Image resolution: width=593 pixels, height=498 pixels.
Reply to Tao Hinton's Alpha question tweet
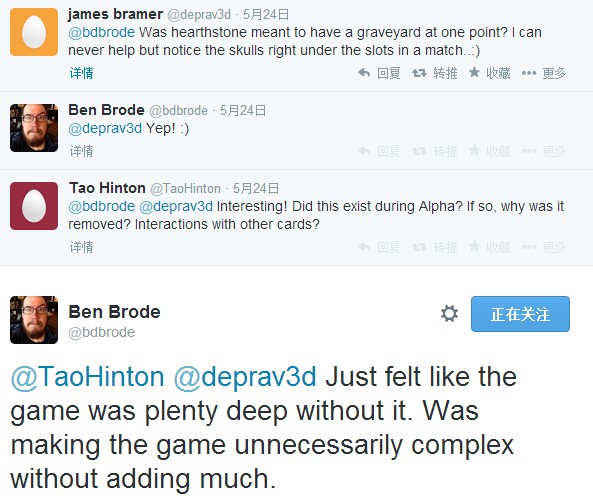(x=379, y=247)
